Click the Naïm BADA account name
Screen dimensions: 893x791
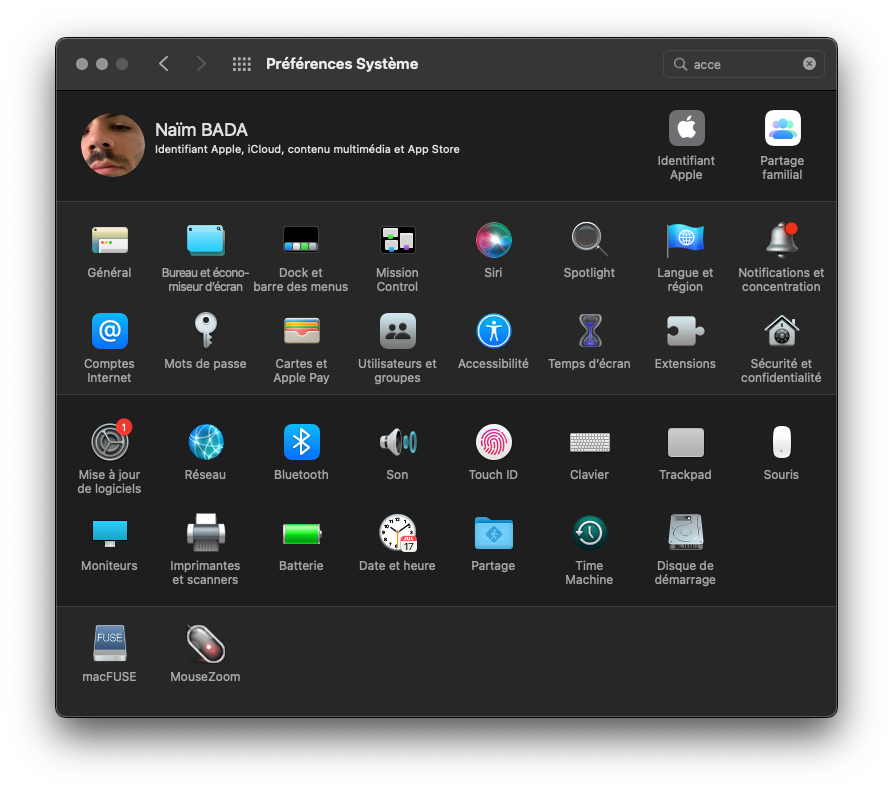click(x=201, y=130)
